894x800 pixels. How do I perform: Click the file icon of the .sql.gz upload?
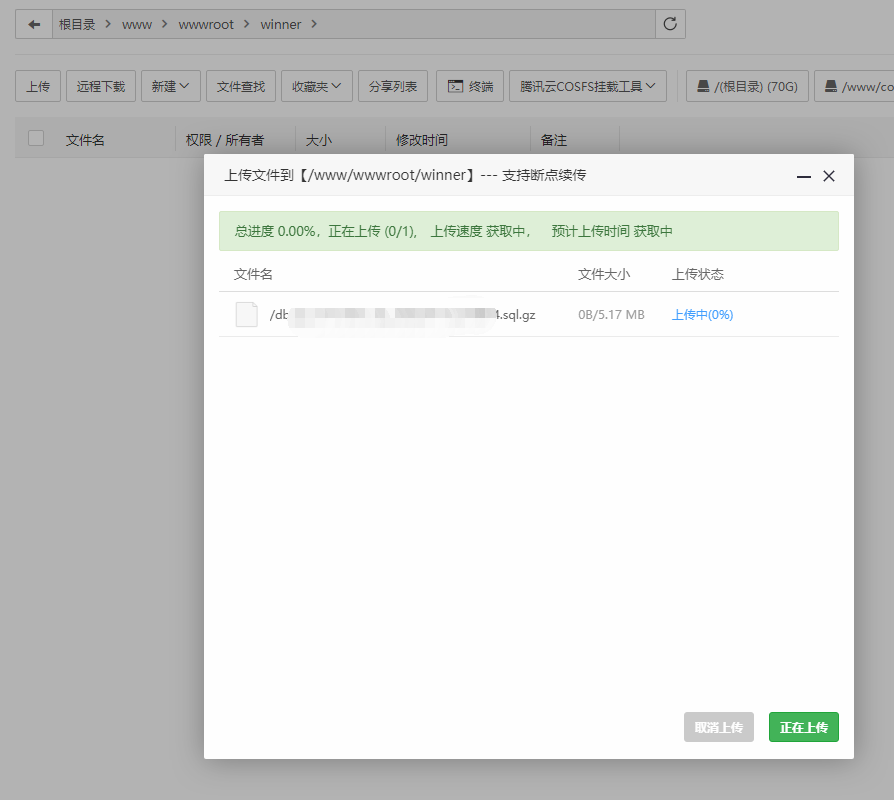pos(247,315)
